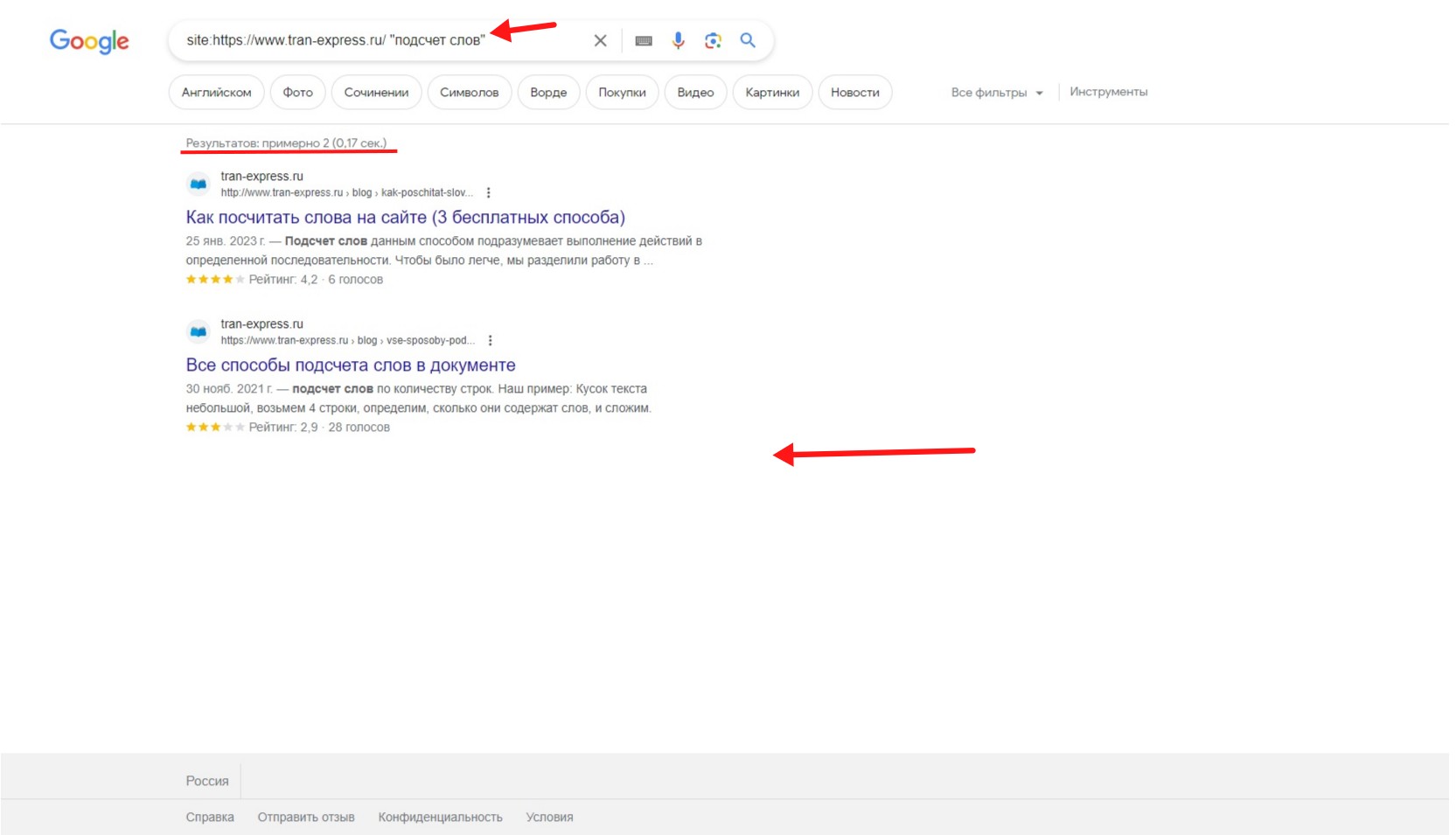Viewport: 1456px width, 835px height.
Task: Start voice search via microphone icon
Action: coord(678,40)
